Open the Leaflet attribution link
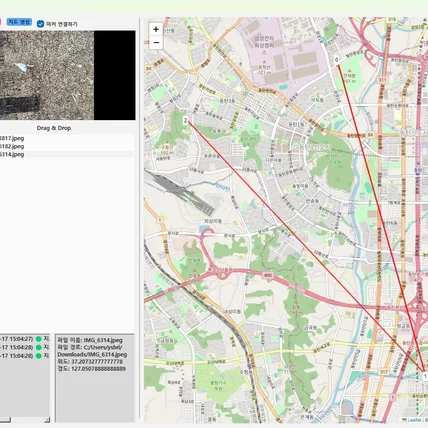Viewport: 428px width, 428px height. [x=414, y=420]
